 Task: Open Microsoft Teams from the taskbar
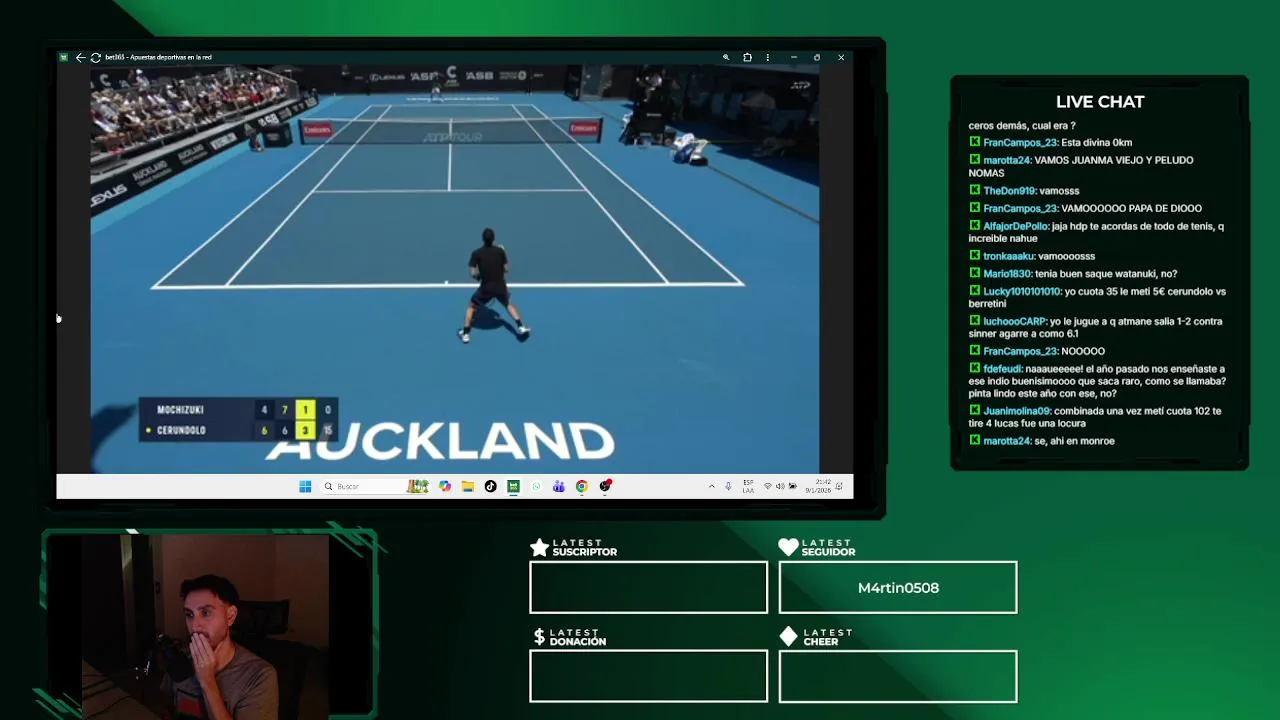(559, 486)
